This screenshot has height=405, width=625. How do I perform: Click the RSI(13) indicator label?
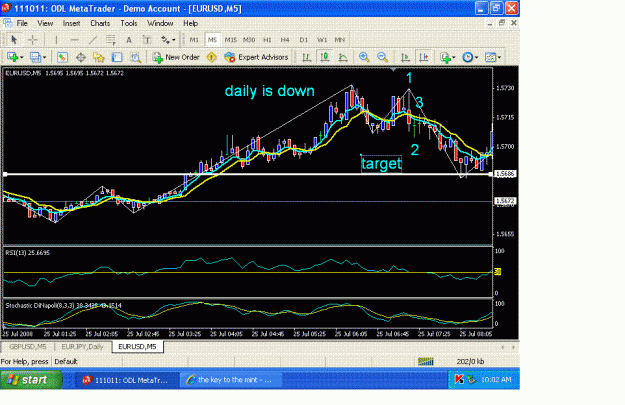coord(28,253)
